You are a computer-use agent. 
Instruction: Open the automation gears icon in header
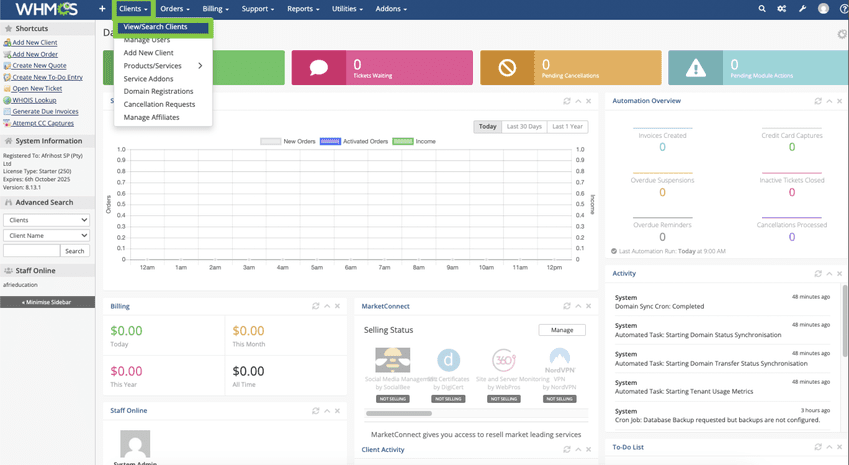pos(782,9)
